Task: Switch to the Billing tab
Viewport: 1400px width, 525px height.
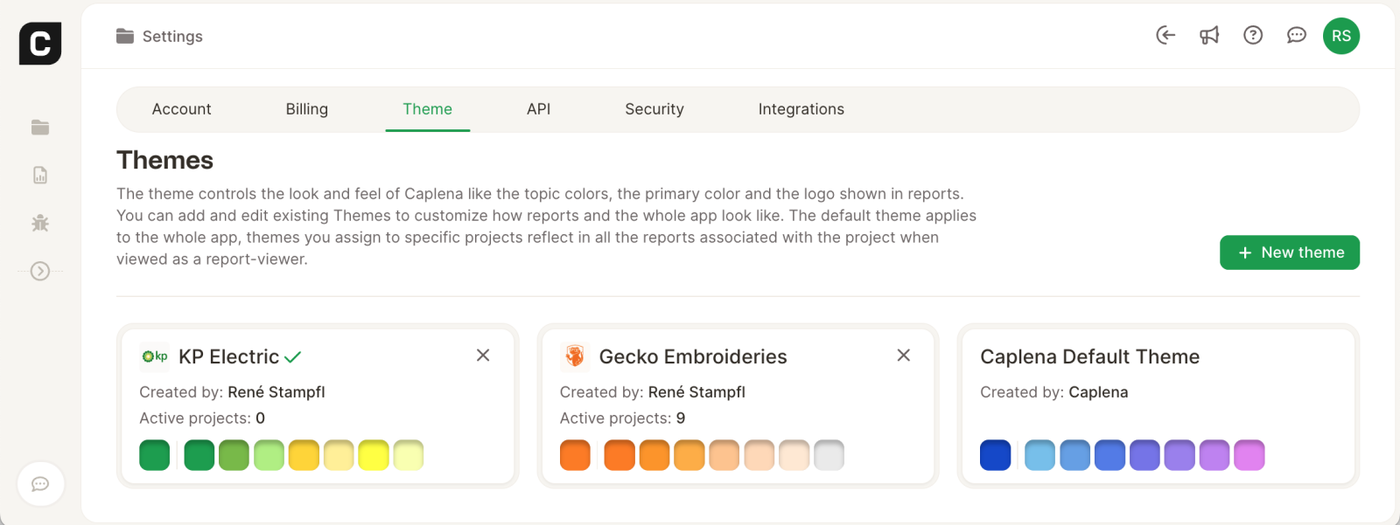Action: [307, 109]
